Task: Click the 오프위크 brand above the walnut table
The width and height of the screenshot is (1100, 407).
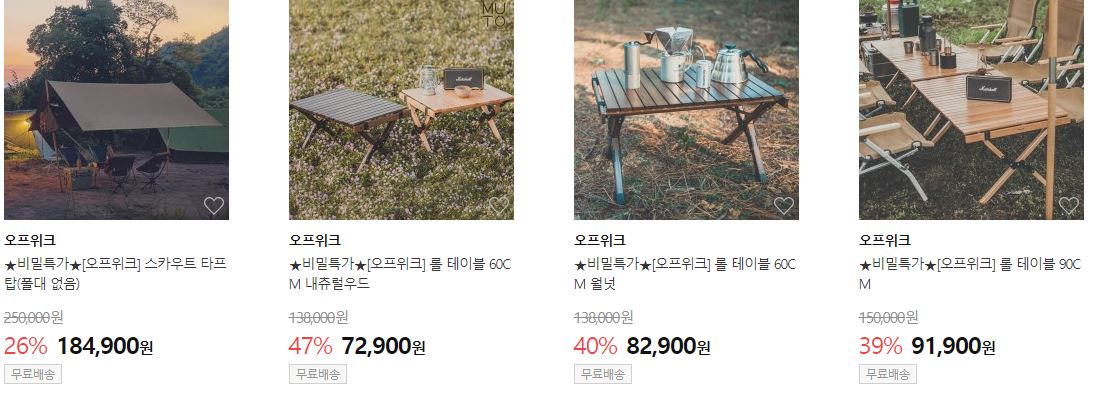Action: 599,240
